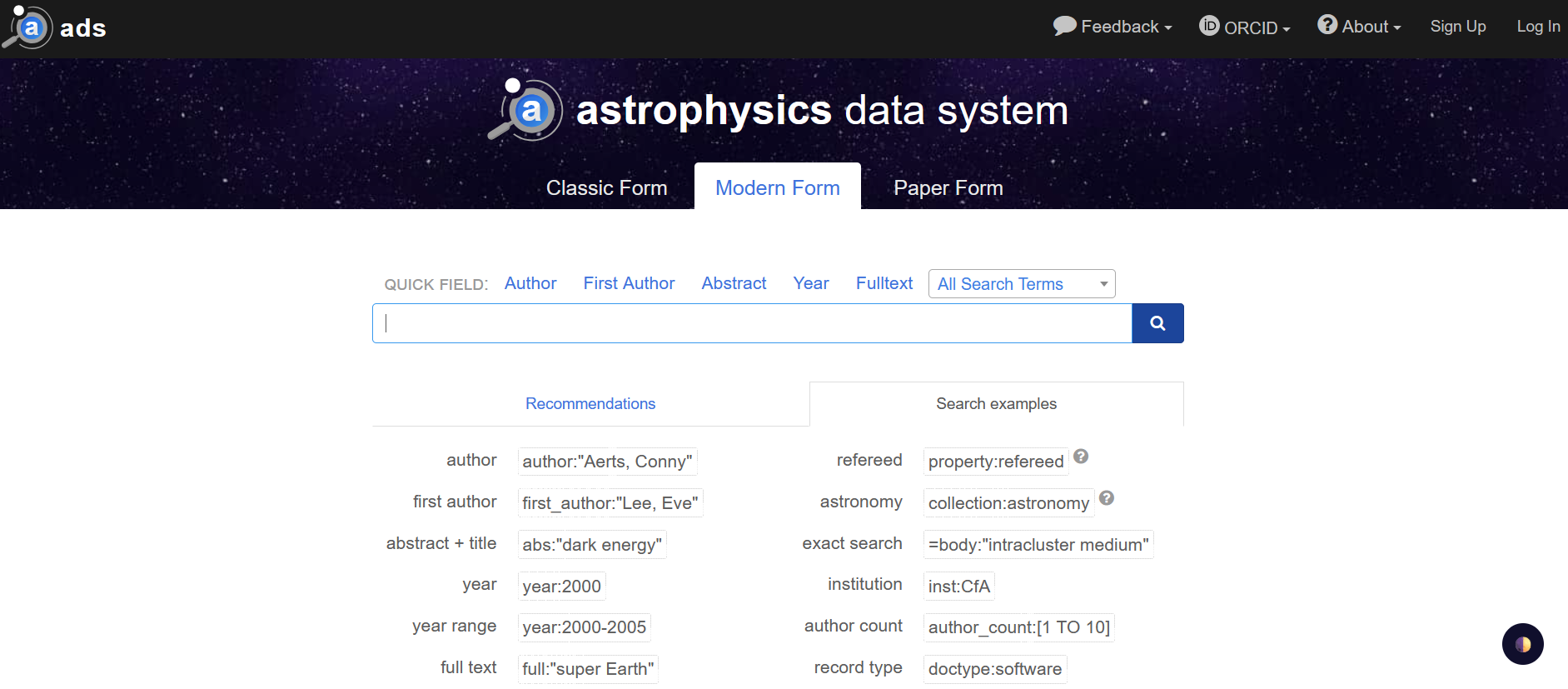Click help icon next to collection:astronomy
1568x689 pixels.
tap(1106, 498)
